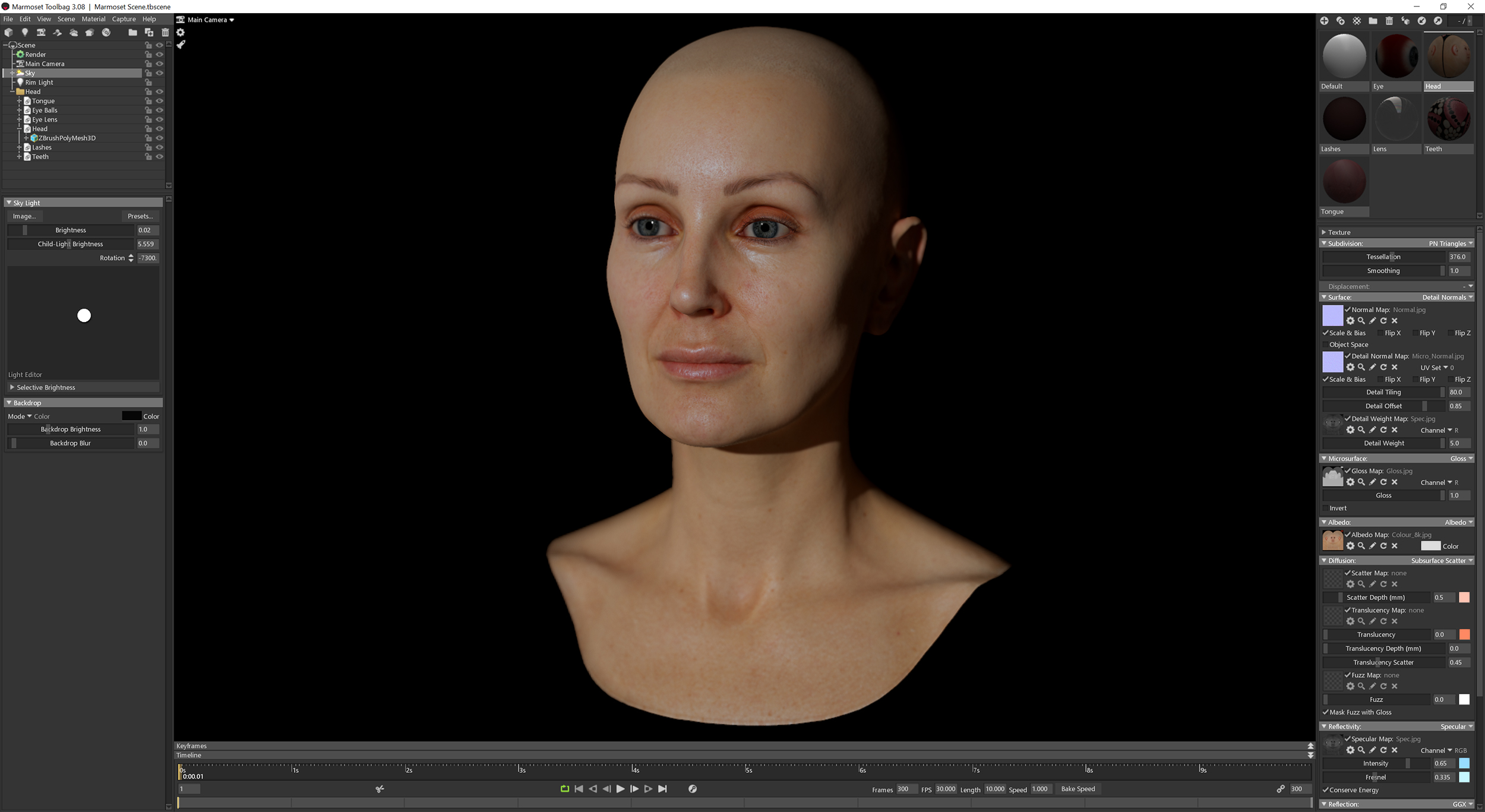Hide the Rim Light in the scene
1485x812 pixels.
click(x=159, y=82)
